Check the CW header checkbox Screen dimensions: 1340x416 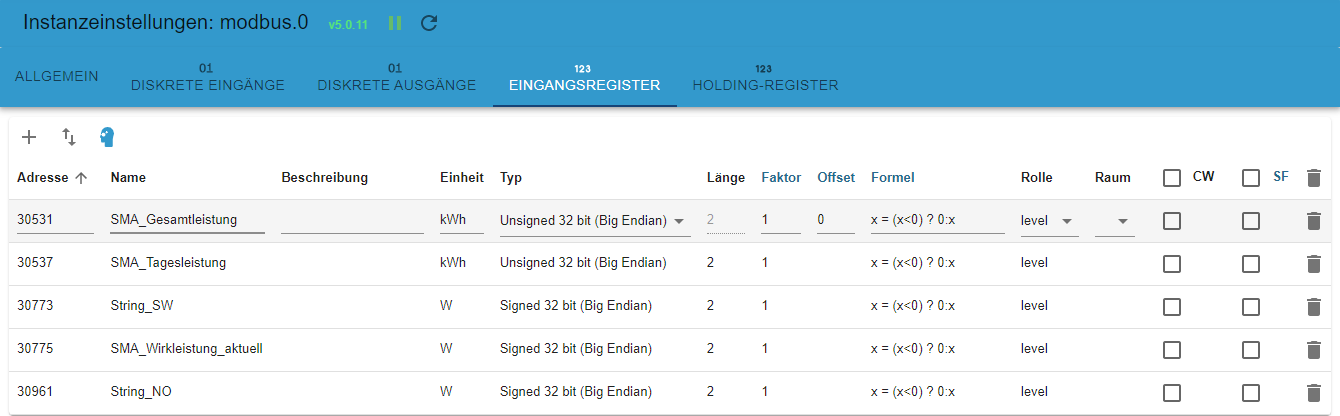point(1172,178)
